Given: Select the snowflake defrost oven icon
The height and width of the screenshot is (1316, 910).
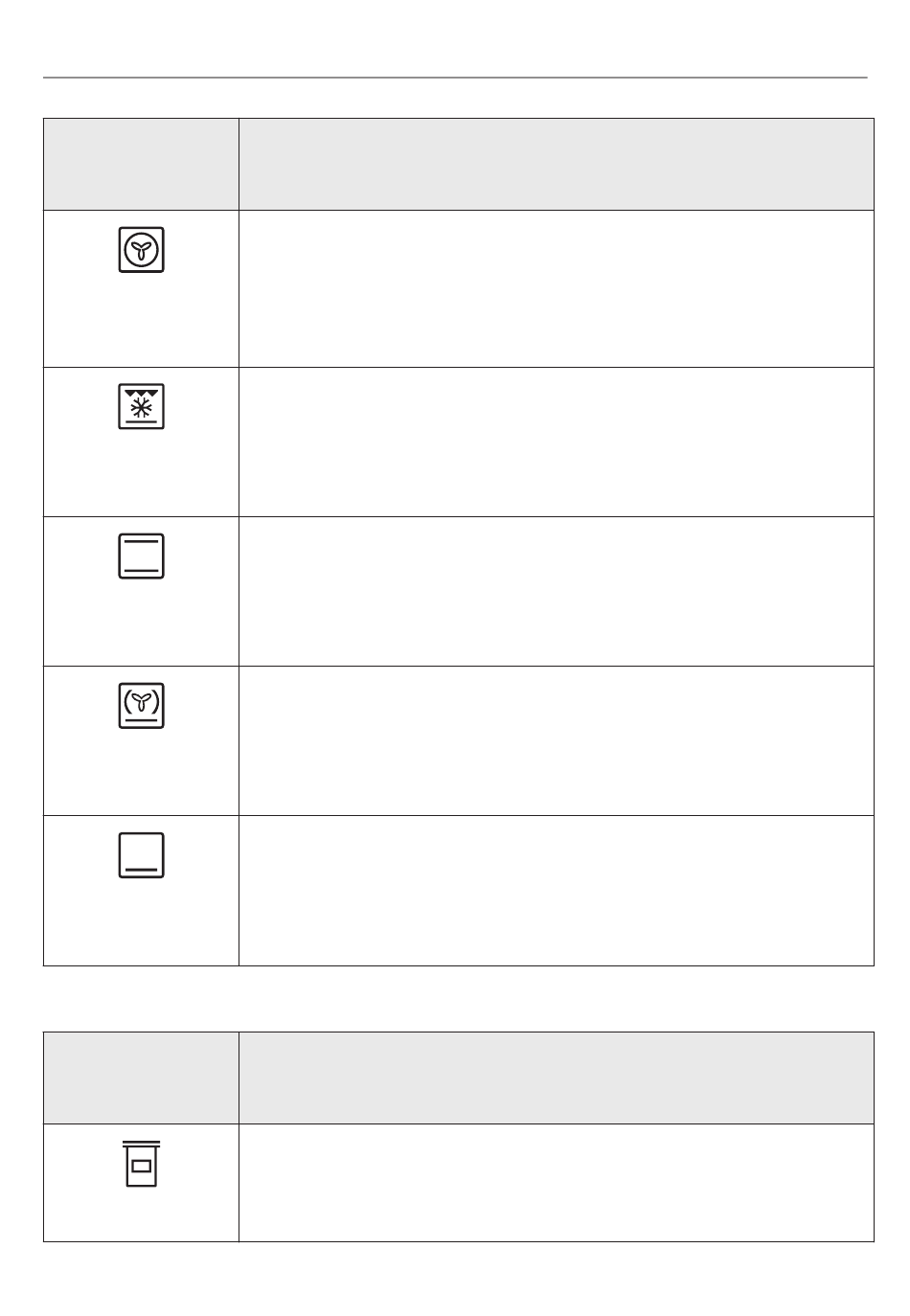Looking at the screenshot, I should (x=141, y=406).
